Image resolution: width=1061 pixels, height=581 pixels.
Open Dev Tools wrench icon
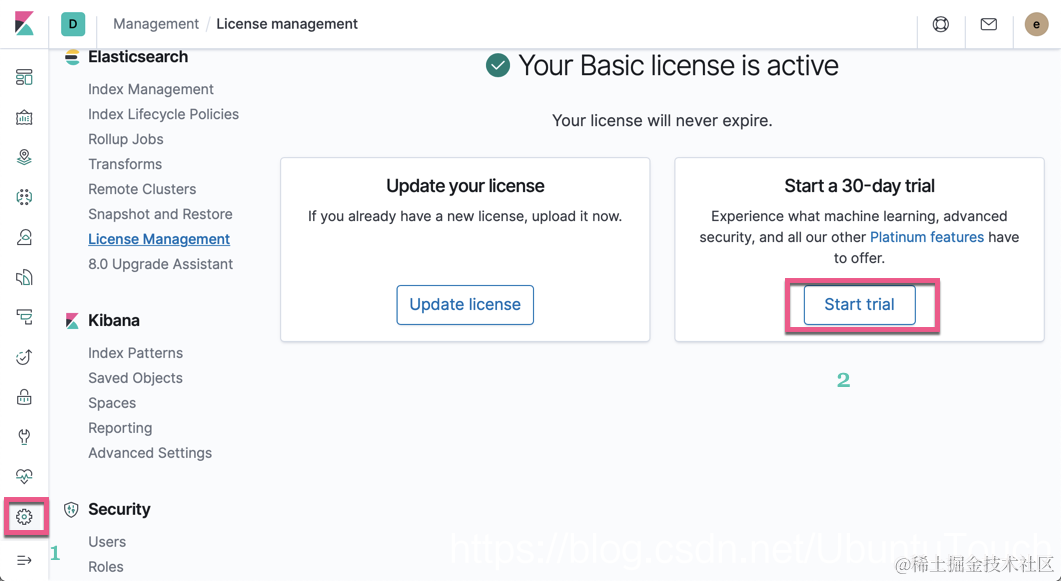click(24, 437)
